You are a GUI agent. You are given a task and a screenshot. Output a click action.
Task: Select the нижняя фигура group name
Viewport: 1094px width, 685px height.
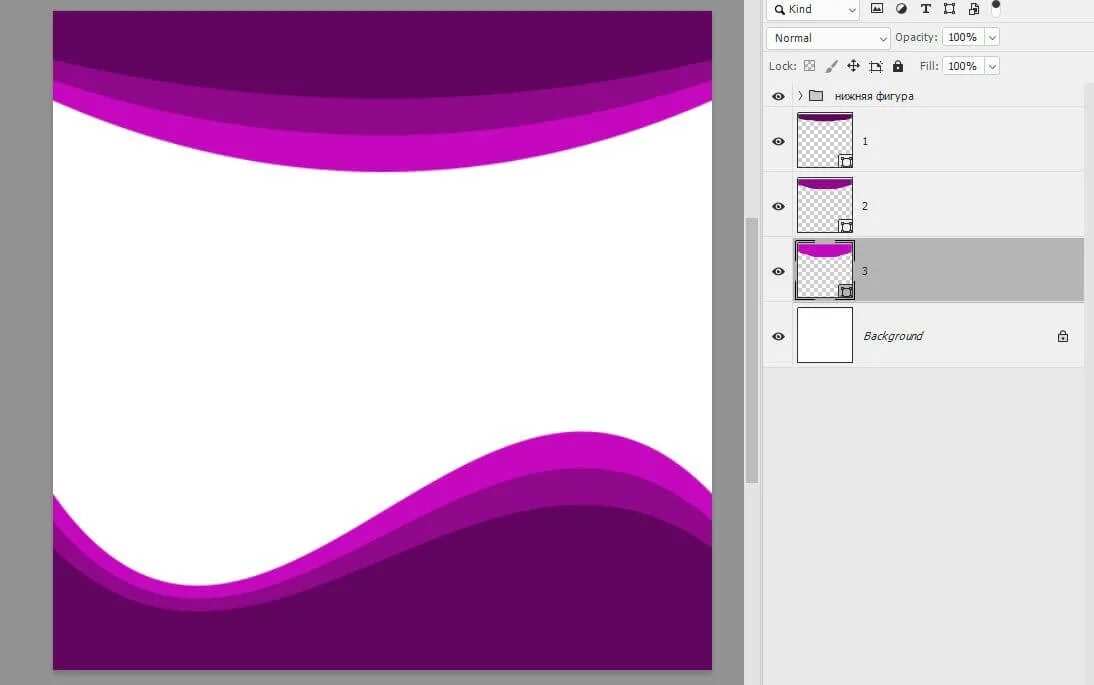[874, 96]
